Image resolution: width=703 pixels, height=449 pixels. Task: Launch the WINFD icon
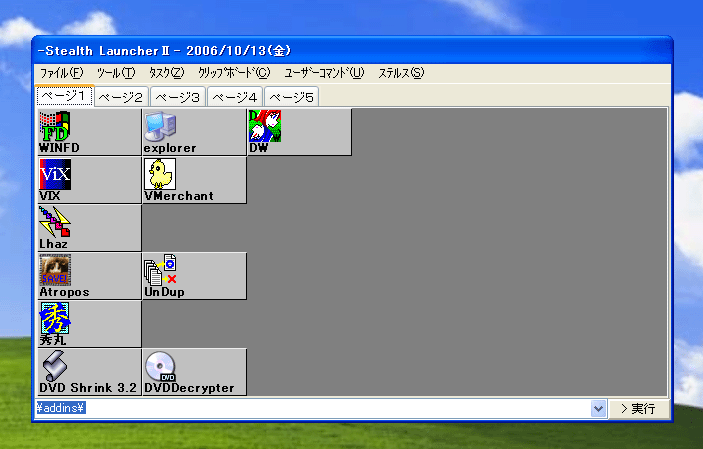[x=89, y=132]
